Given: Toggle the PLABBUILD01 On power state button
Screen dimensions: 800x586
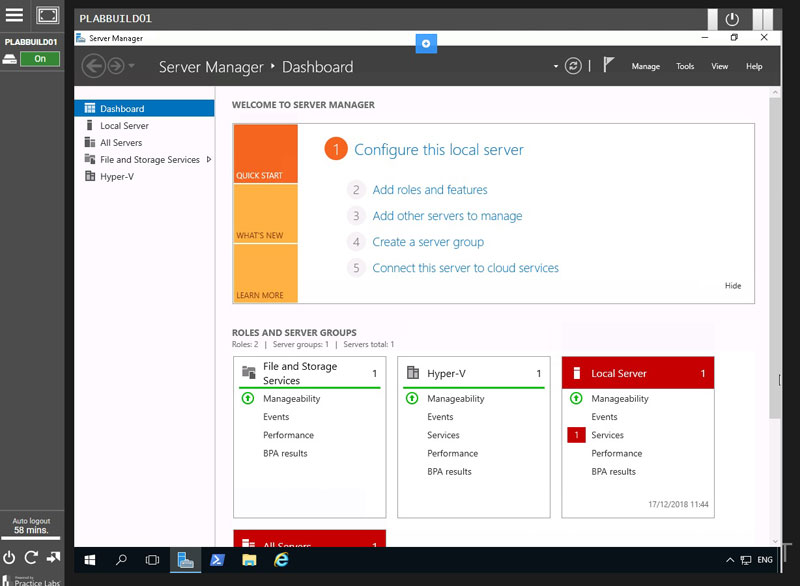Looking at the screenshot, I should click(40, 59).
